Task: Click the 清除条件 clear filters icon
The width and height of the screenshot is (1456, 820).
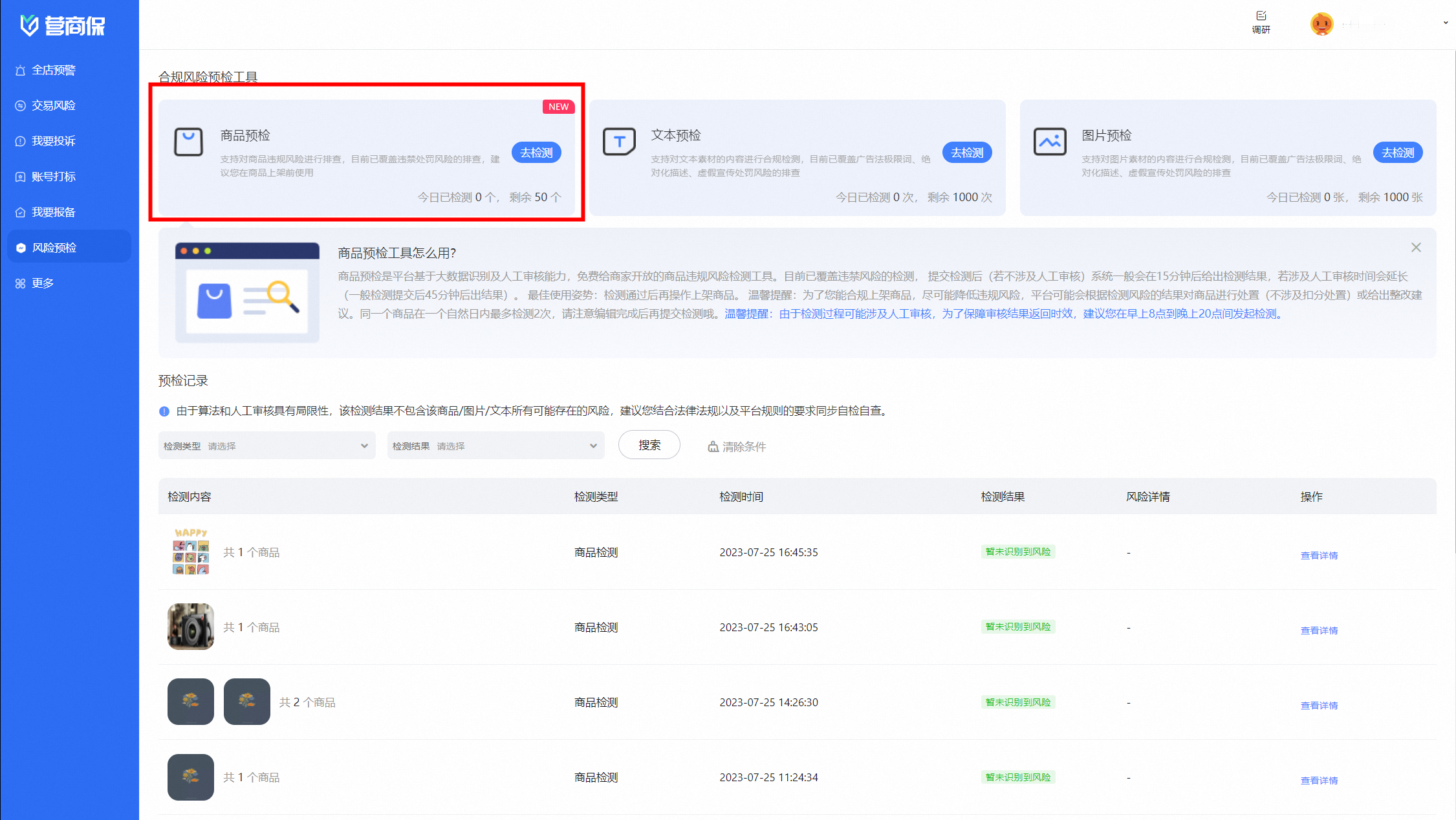Action: pos(713,447)
